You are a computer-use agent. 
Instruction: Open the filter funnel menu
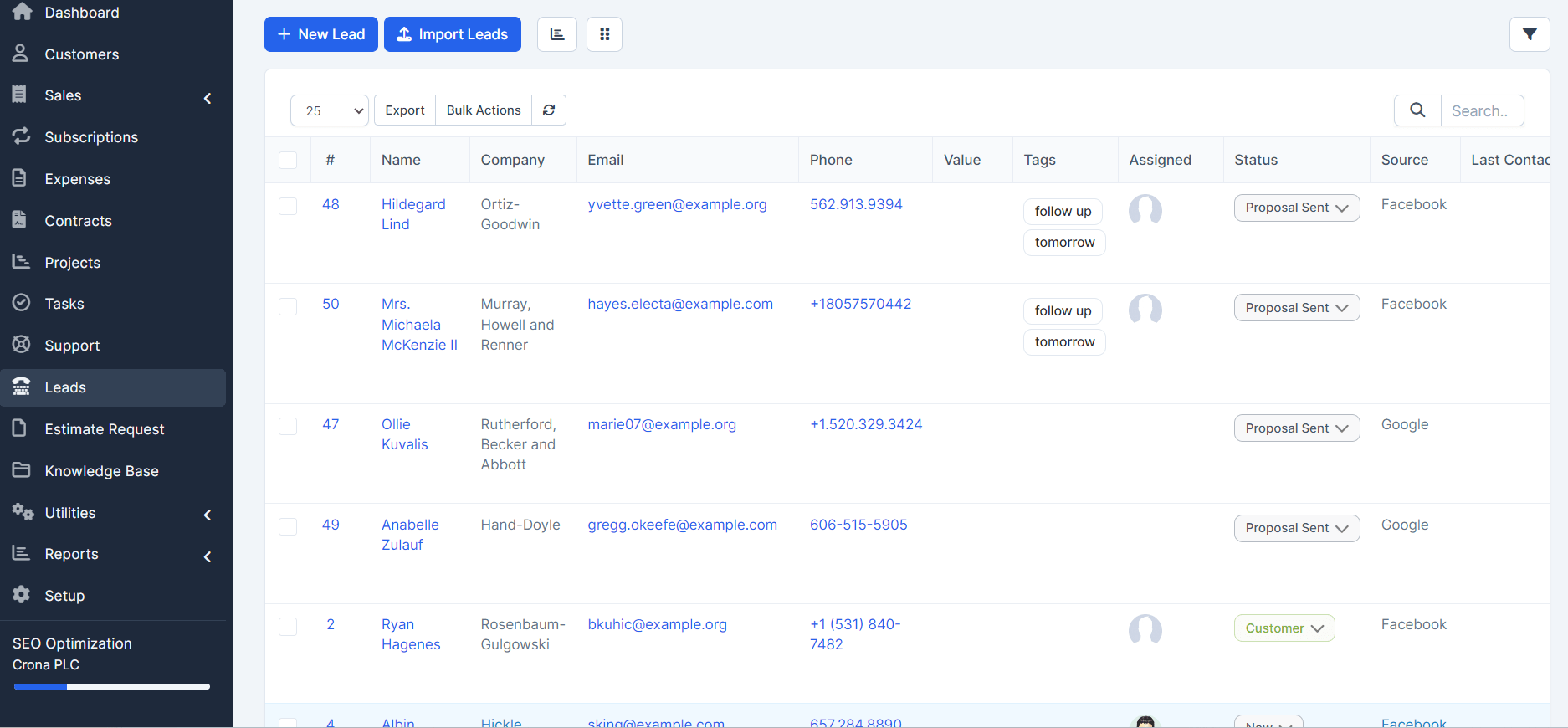1530,34
